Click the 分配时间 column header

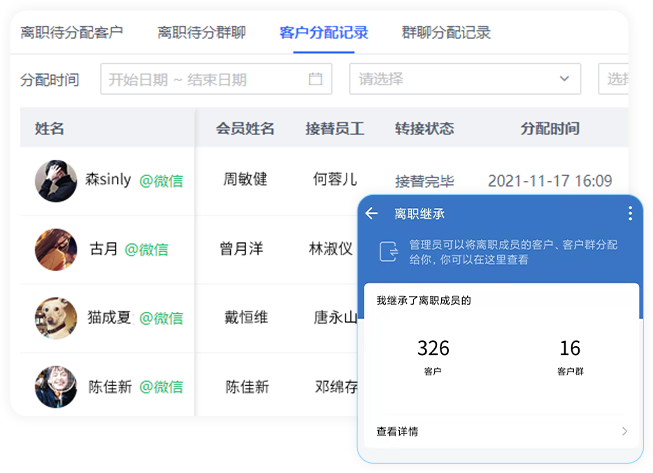click(550, 128)
